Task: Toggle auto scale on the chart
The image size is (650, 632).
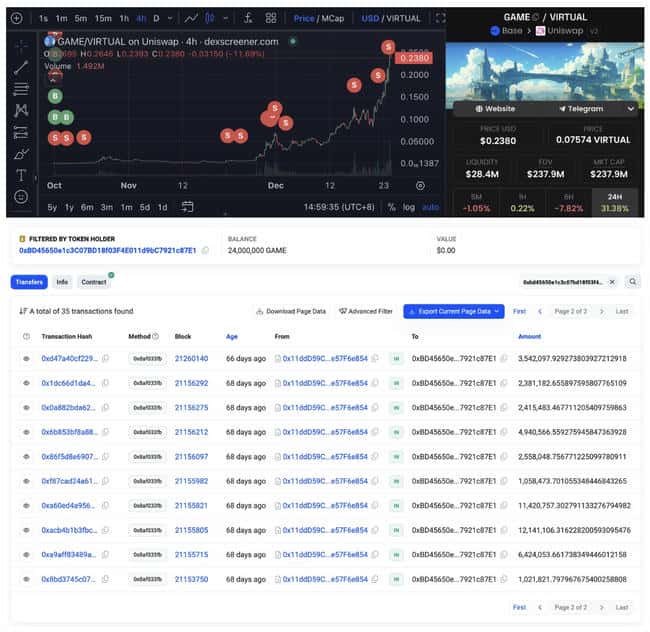Action: (430, 207)
